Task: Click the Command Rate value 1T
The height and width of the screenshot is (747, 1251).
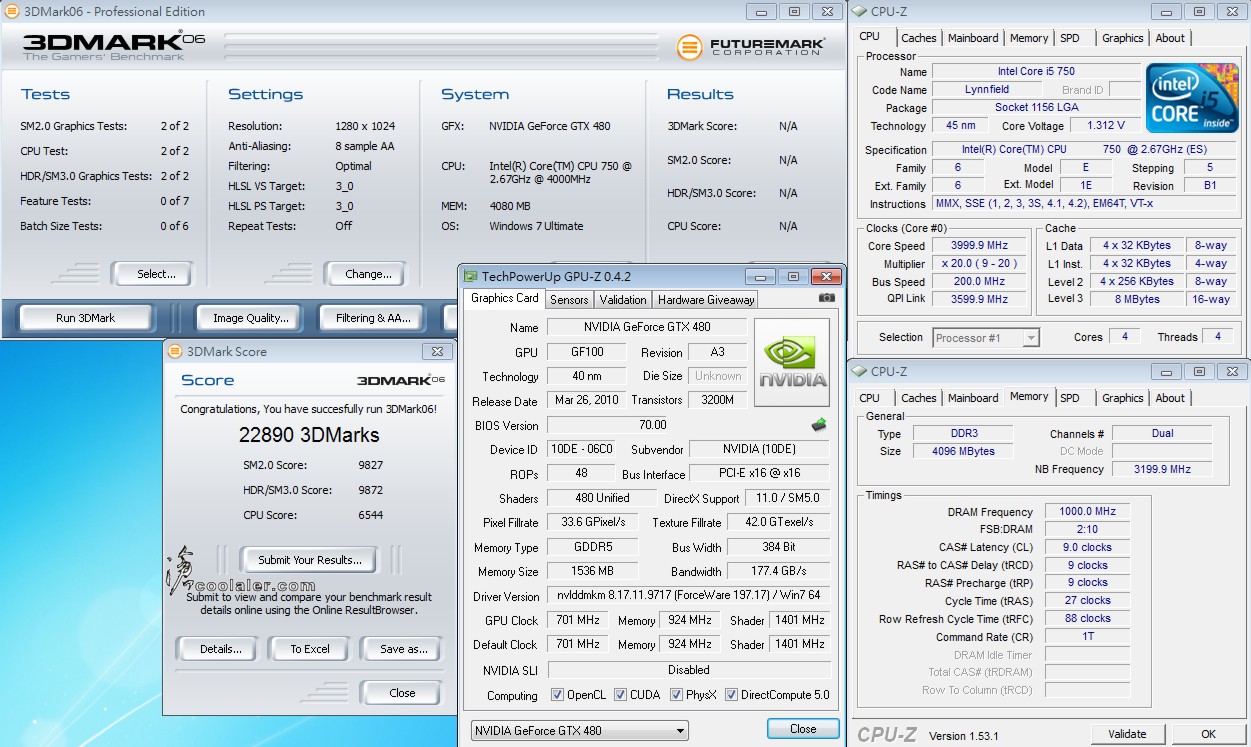Action: pos(1087,637)
